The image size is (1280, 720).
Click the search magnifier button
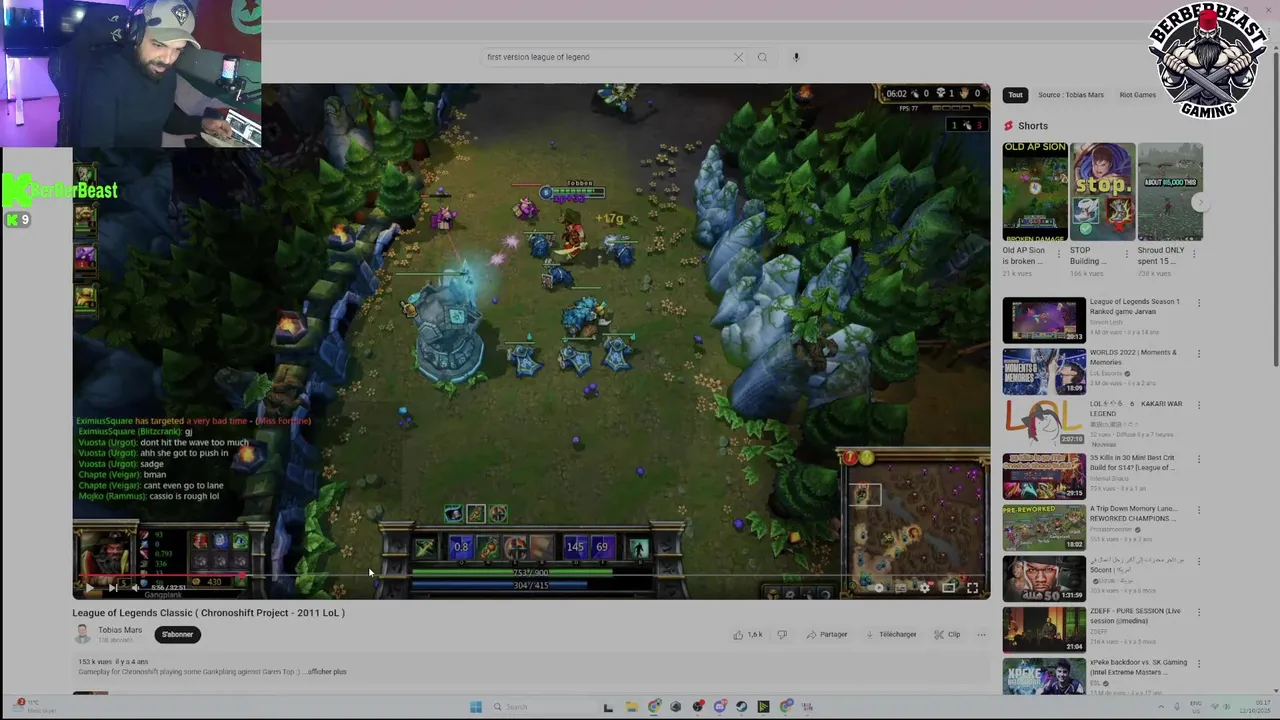[762, 57]
